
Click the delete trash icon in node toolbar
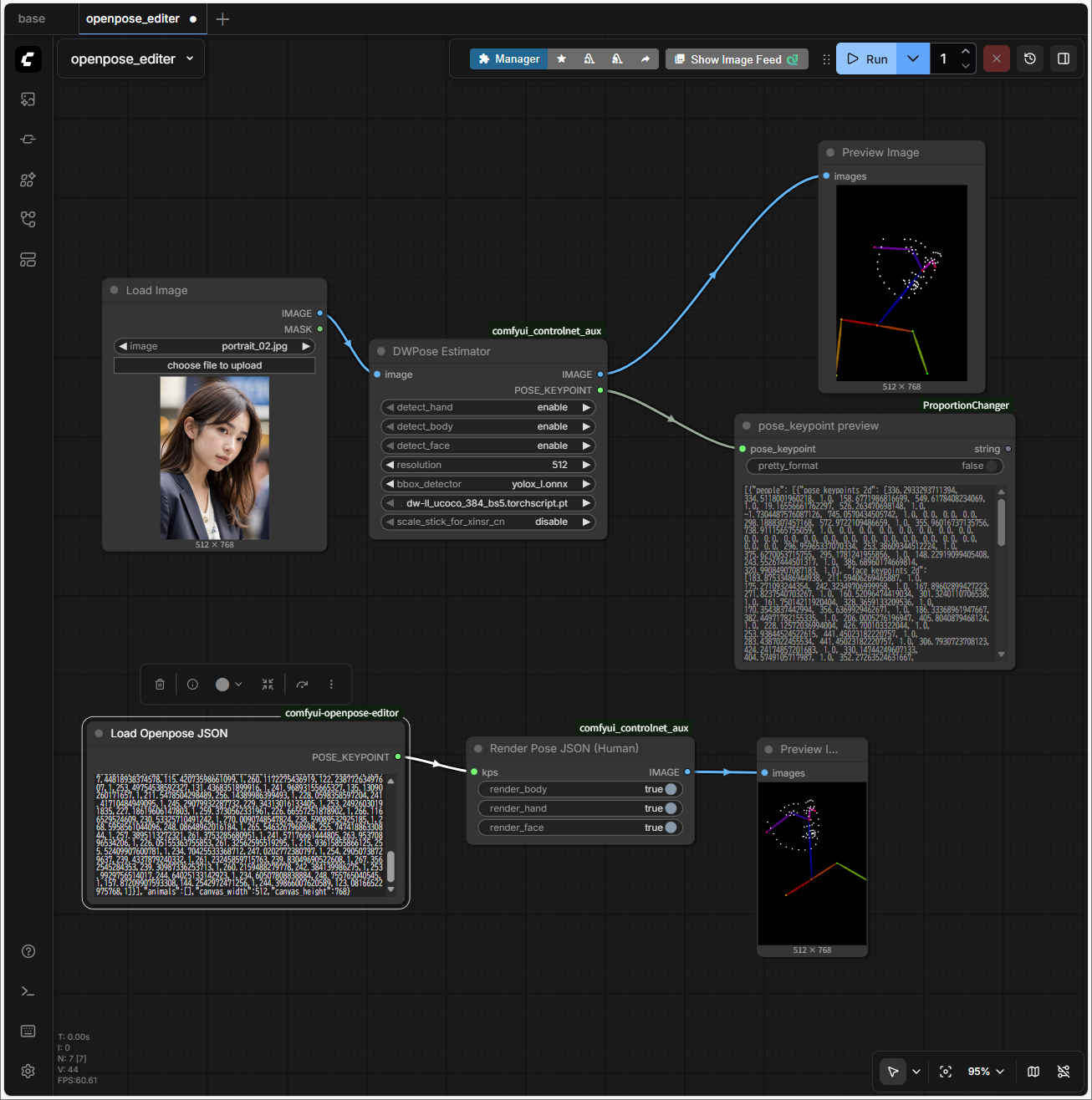[160, 684]
